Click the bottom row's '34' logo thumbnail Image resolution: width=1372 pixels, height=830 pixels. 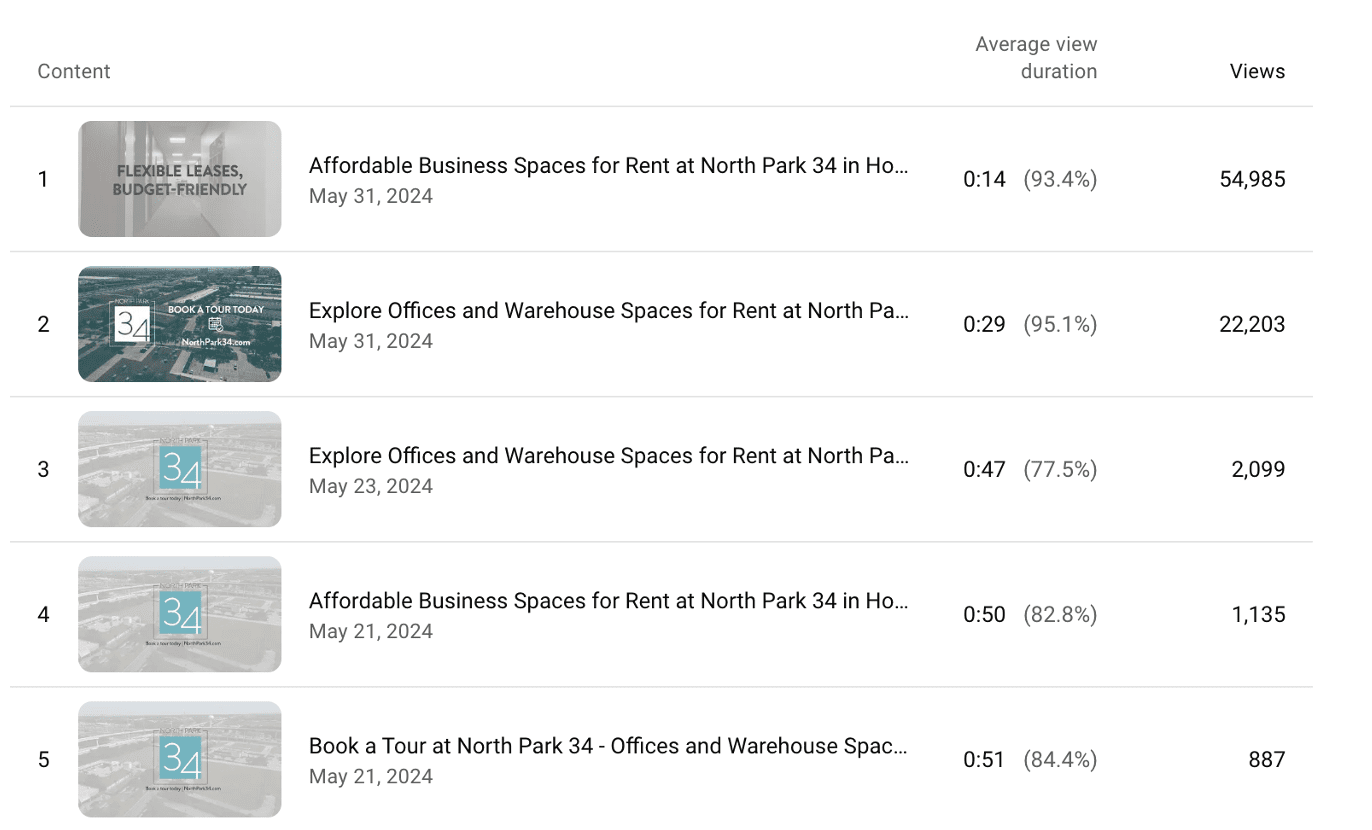(179, 758)
